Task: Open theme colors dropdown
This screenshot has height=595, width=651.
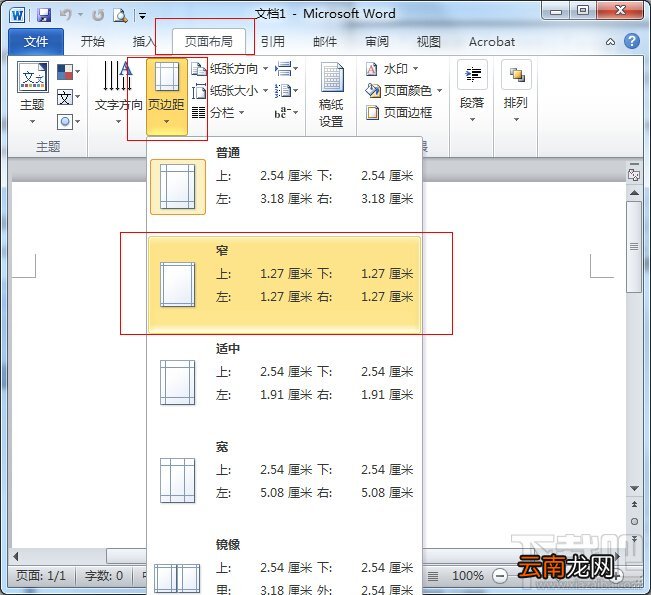Action: [x=69, y=72]
